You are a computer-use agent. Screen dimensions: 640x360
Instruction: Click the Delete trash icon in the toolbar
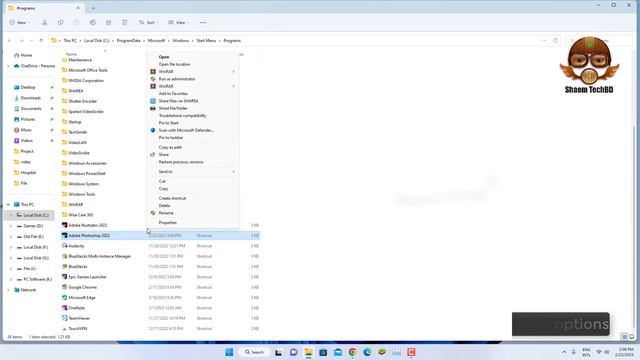(x=124, y=22)
